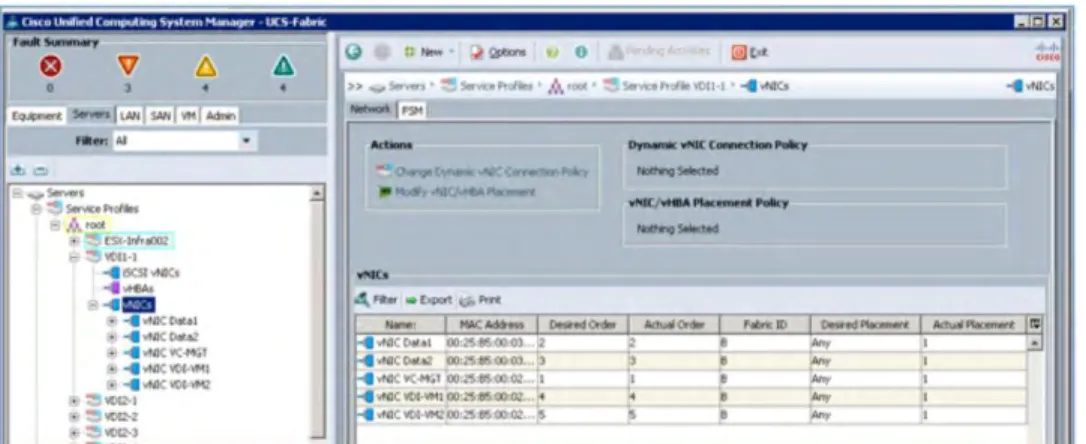Collapse the root organization node
Screen dimensions: 1086x444
coord(57,224)
